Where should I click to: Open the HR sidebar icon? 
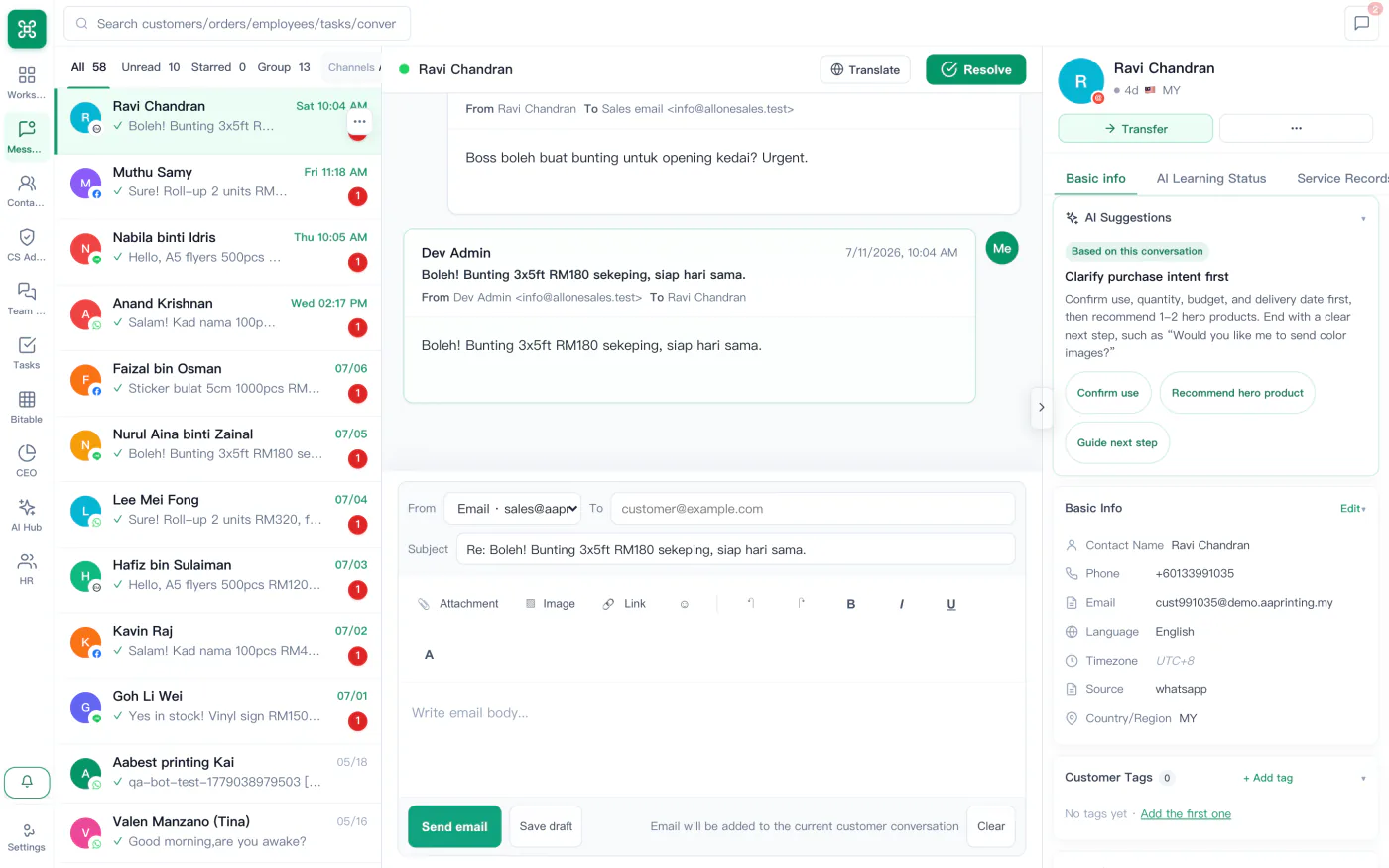click(27, 568)
